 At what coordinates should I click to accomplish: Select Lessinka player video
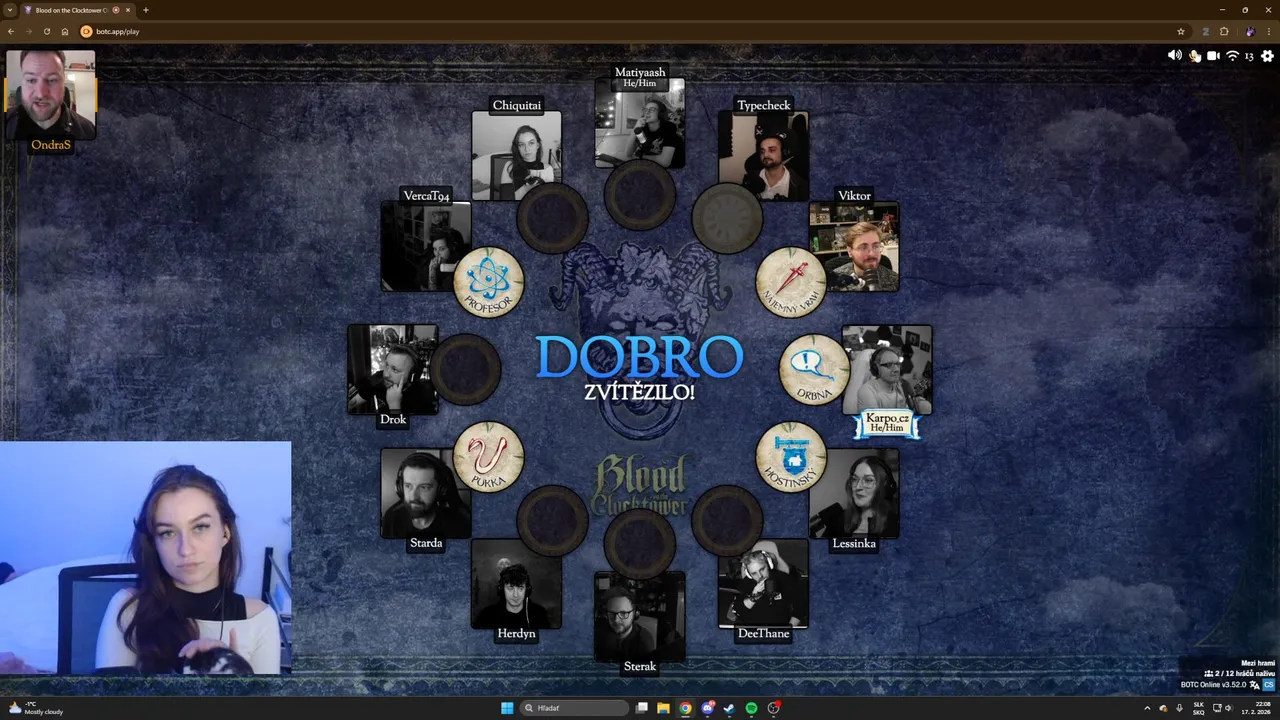(854, 493)
